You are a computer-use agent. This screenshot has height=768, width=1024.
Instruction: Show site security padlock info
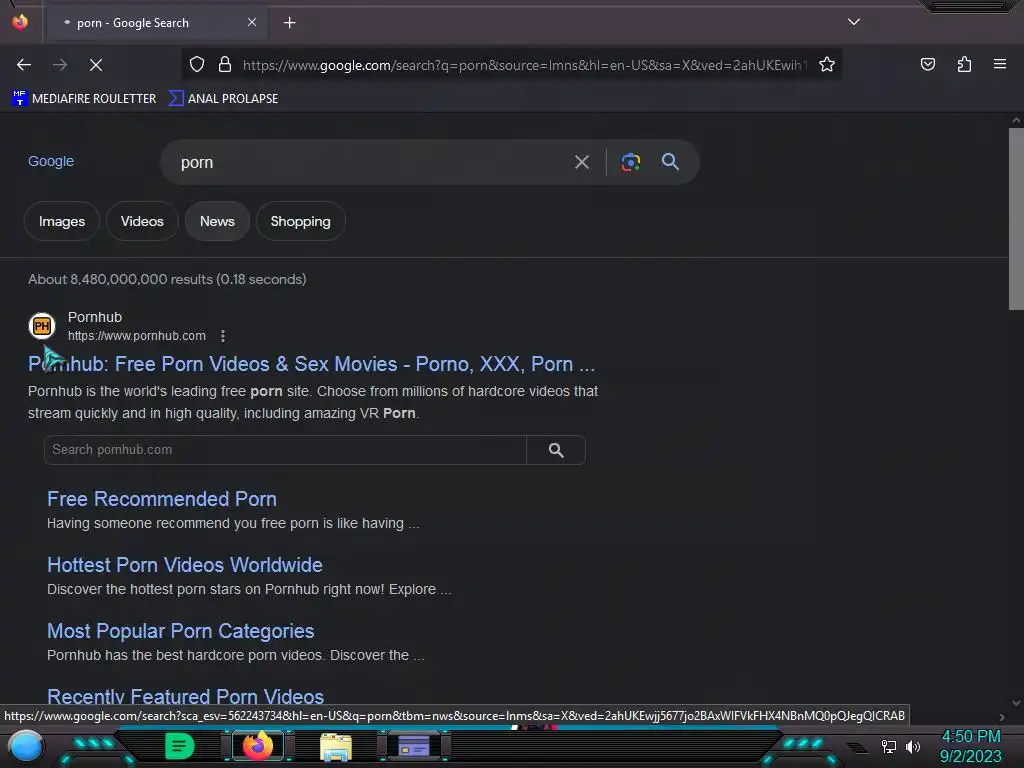225,65
